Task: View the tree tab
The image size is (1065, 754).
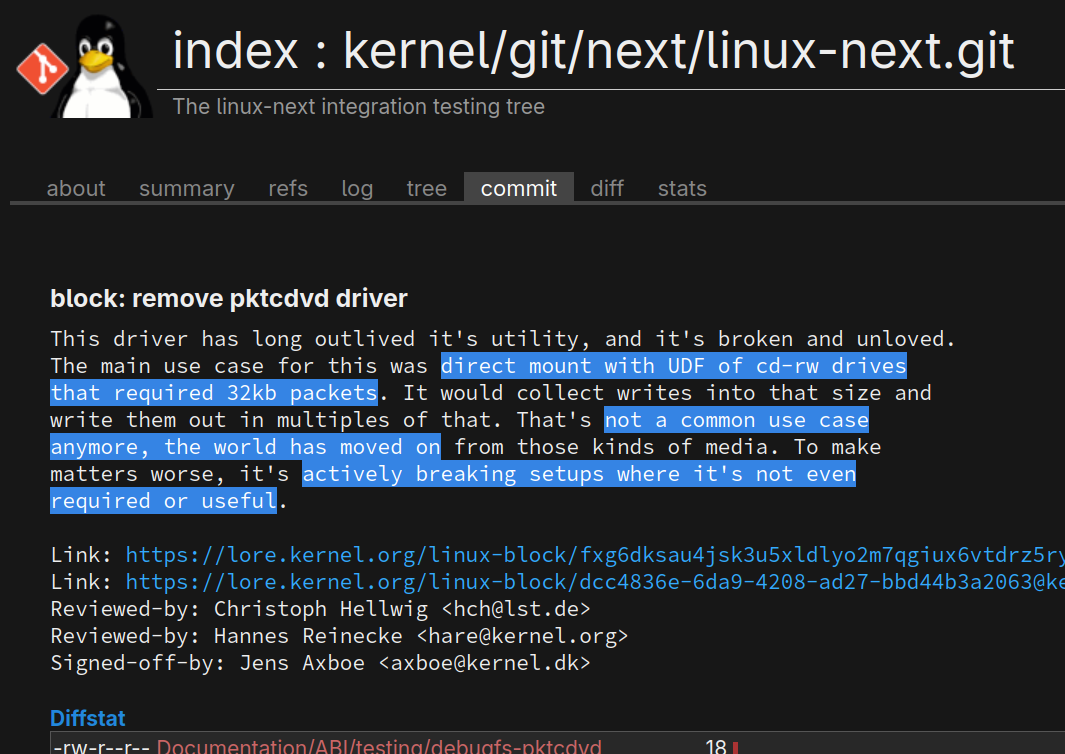Action: [427, 188]
